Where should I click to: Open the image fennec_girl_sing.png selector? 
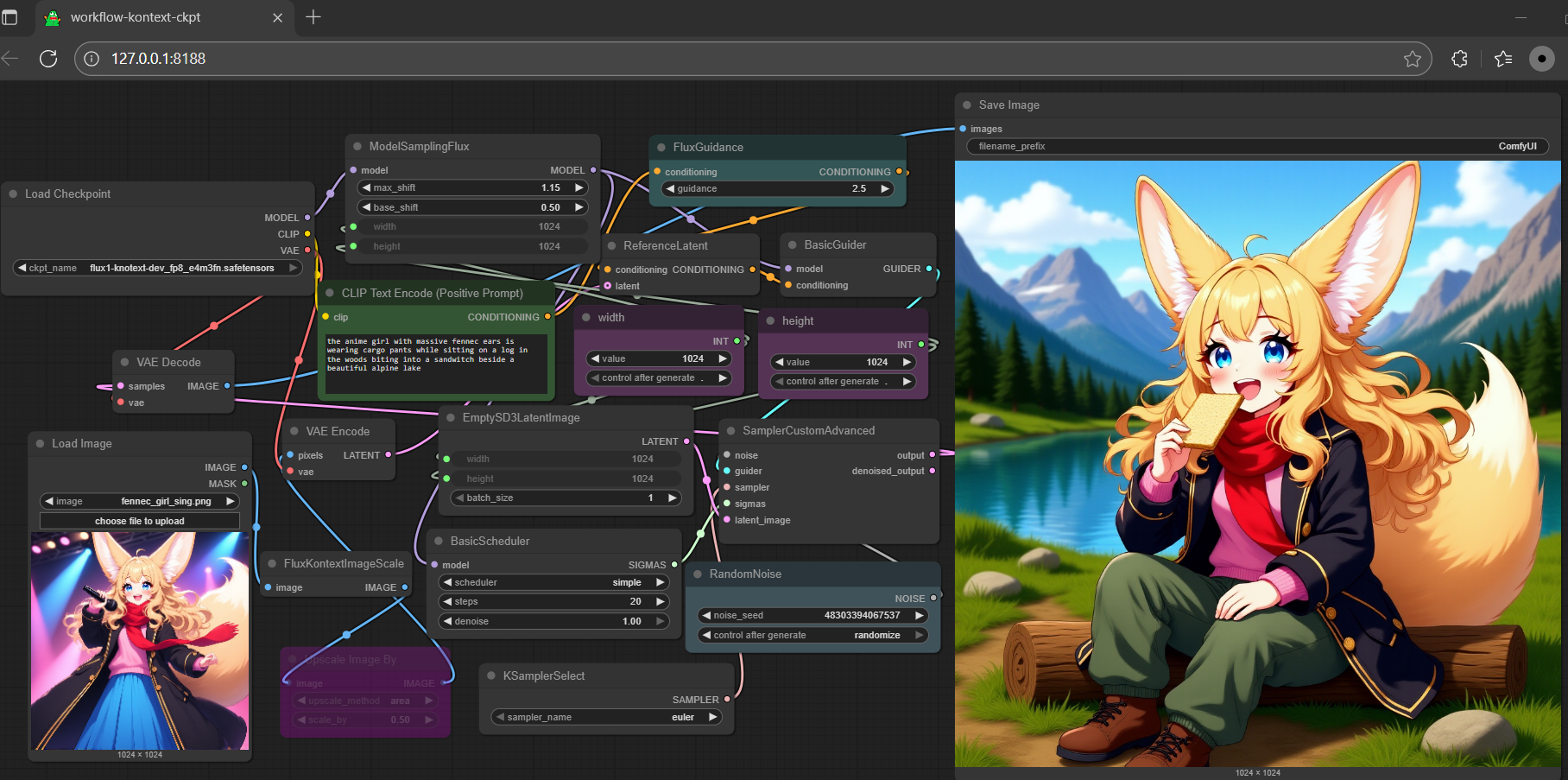click(x=140, y=501)
